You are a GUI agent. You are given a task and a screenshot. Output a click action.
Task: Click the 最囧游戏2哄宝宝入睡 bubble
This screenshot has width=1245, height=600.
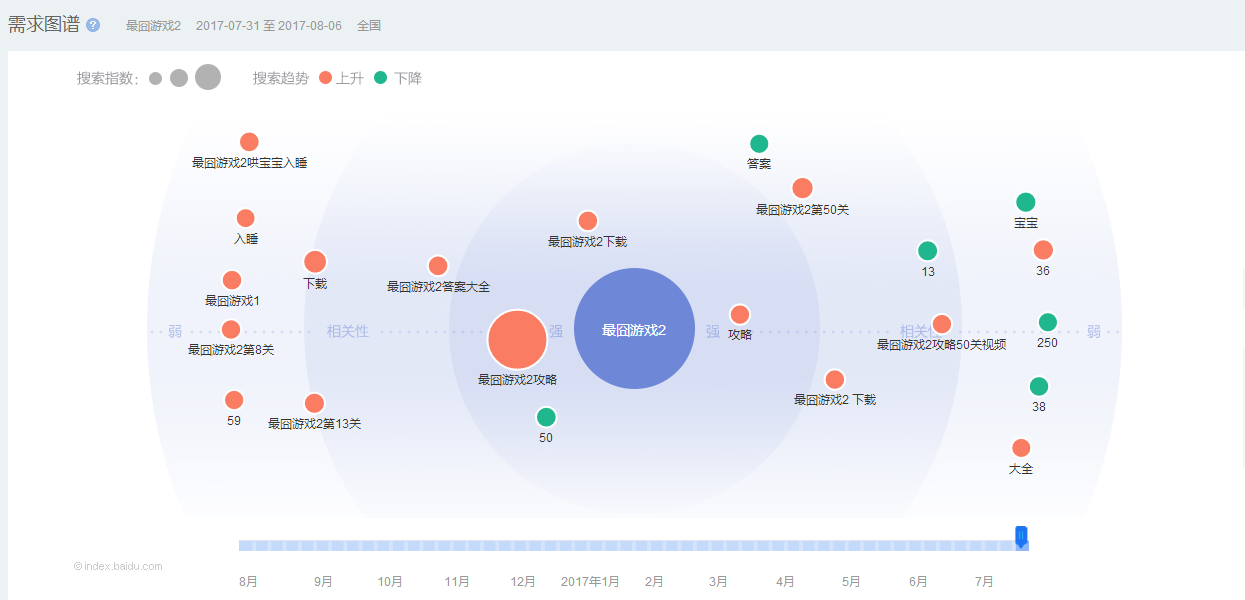[249, 142]
